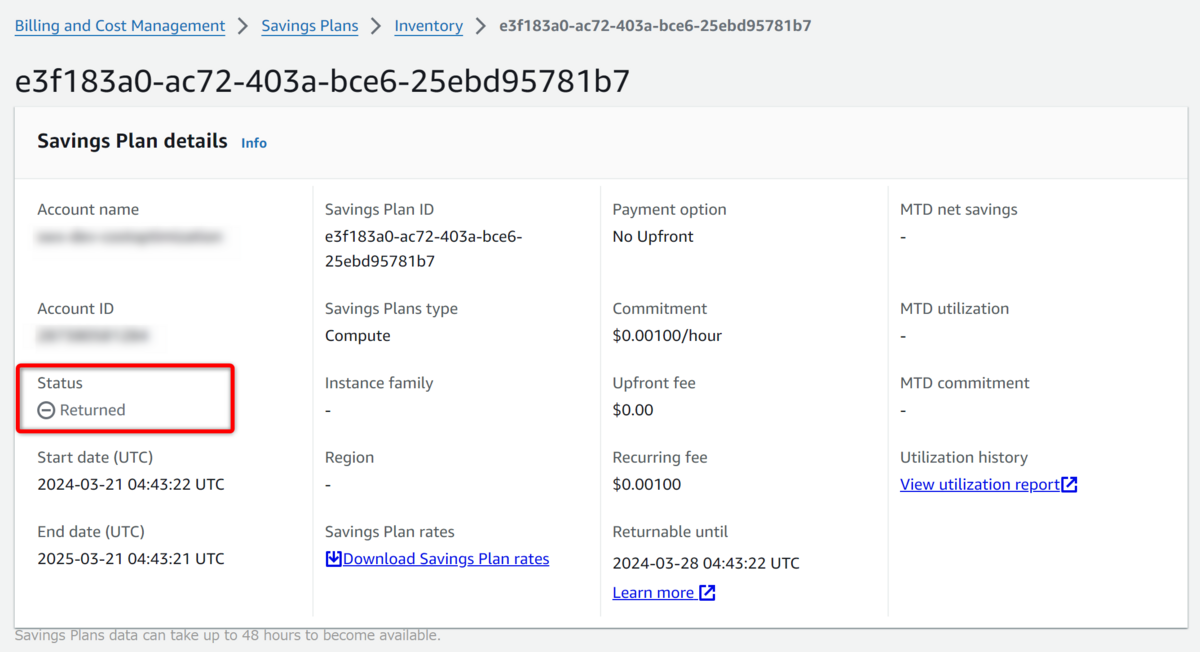Viewport: 1200px width, 652px height.
Task: Click the external link icon after utilization report
Action: (1070, 485)
